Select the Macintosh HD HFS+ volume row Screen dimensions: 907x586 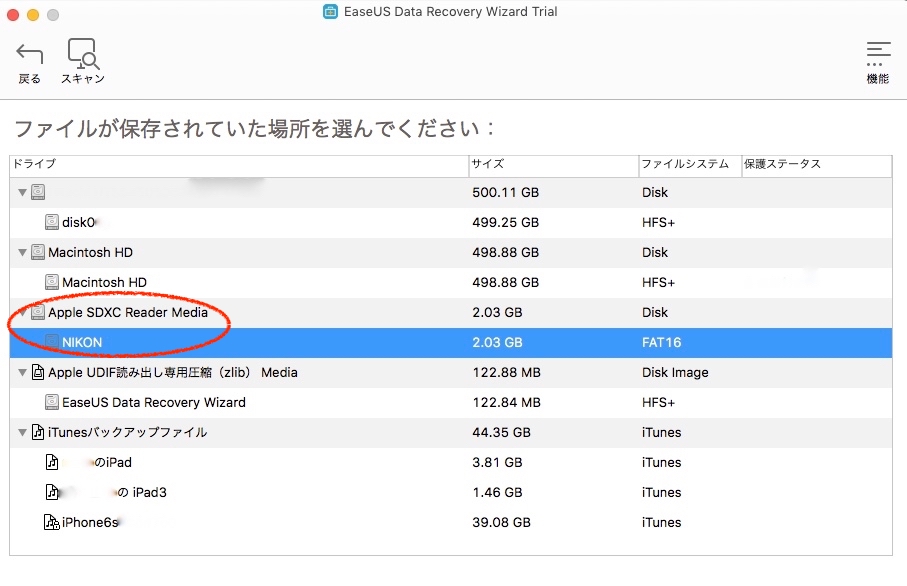click(x=451, y=282)
